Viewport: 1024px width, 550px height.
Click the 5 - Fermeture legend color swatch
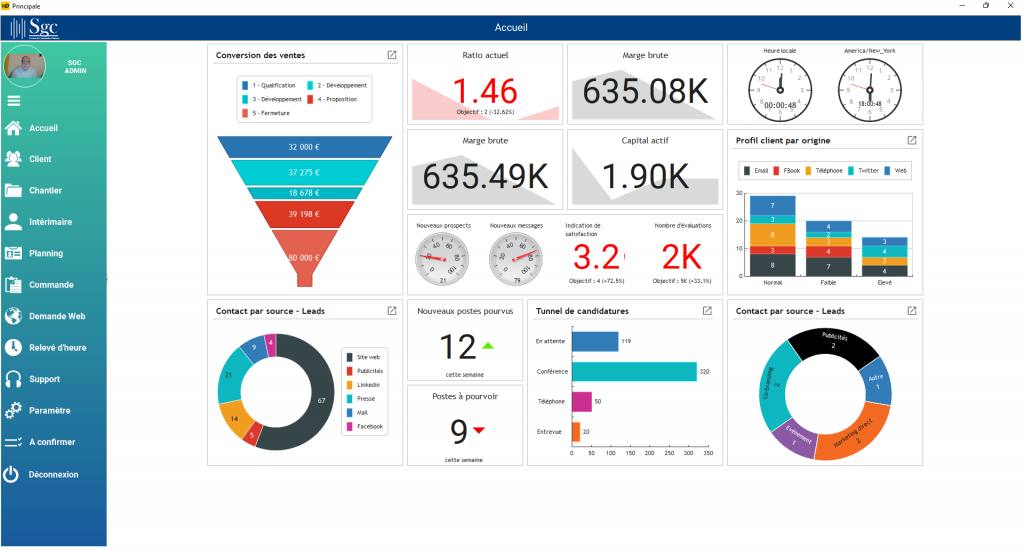246,113
